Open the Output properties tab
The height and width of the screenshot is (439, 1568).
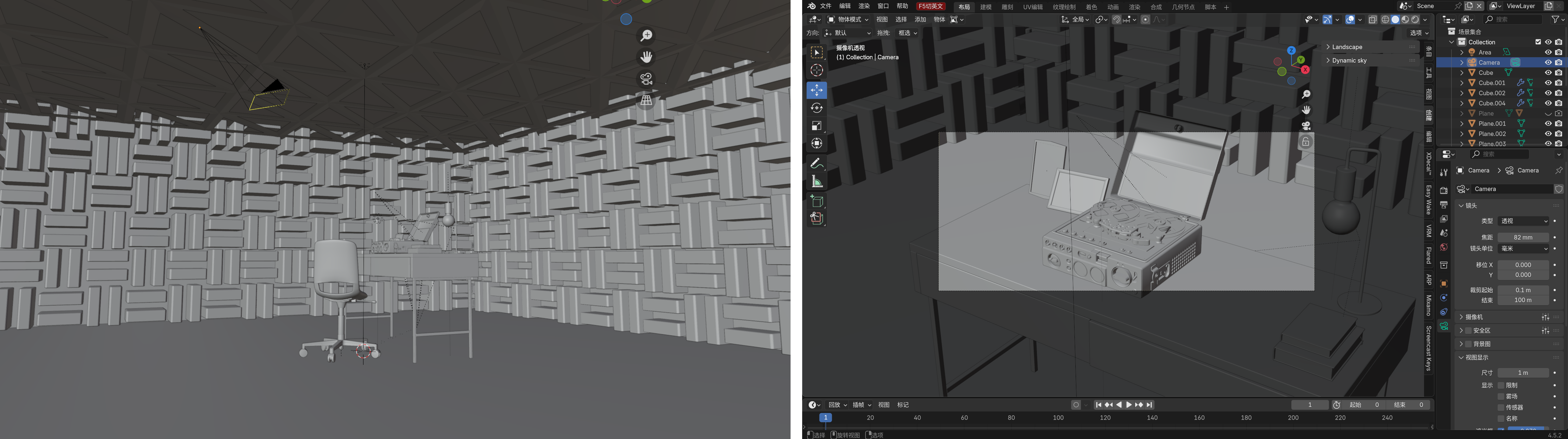1443,205
